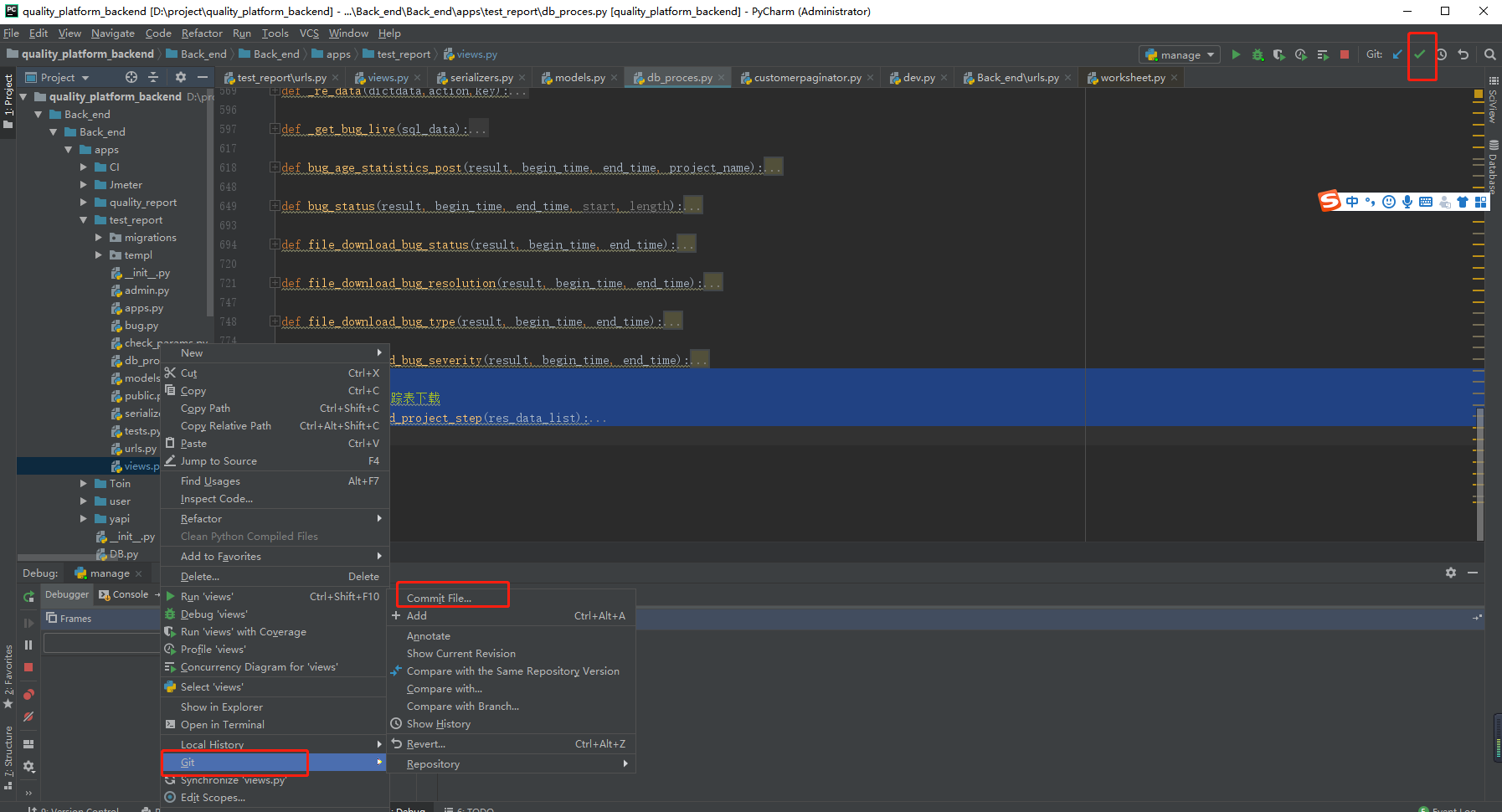Commit changes via green checkmark toolbar icon

[x=1421, y=54]
